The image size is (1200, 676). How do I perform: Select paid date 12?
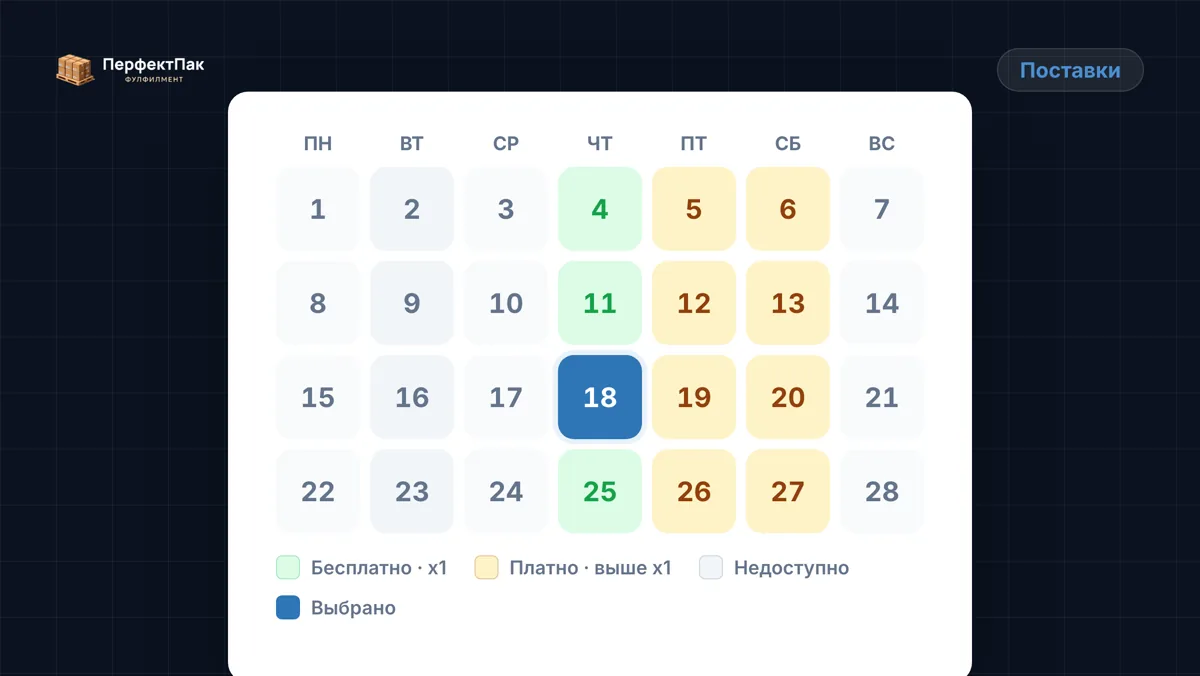pyautogui.click(x=694, y=303)
